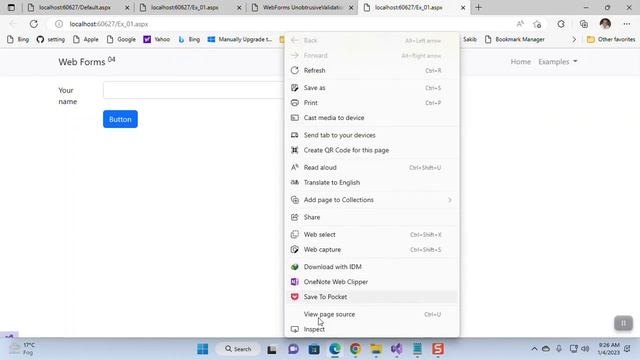Open the Other favorites folder
Screen dimensions: 640x360
click(611, 40)
